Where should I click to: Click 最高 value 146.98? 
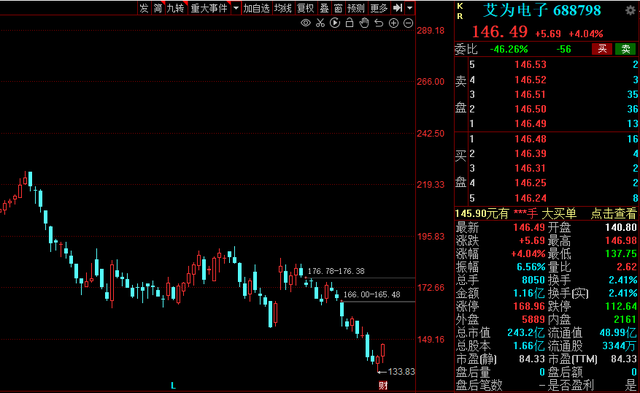[620, 240]
